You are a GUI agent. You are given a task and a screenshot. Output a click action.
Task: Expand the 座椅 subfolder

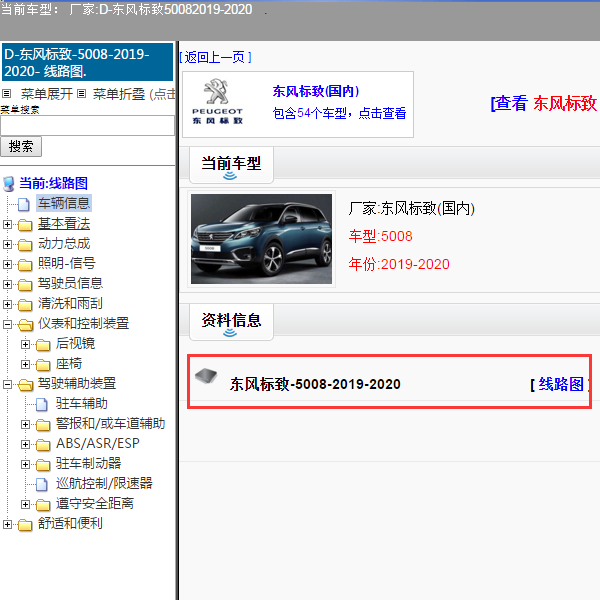coord(25,364)
